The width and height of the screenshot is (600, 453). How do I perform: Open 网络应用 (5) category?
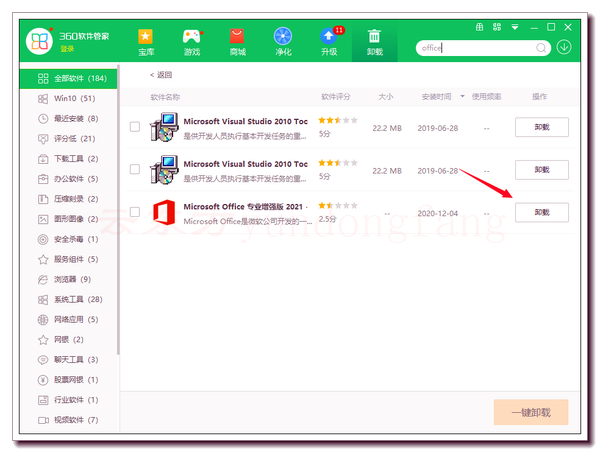click(68, 319)
